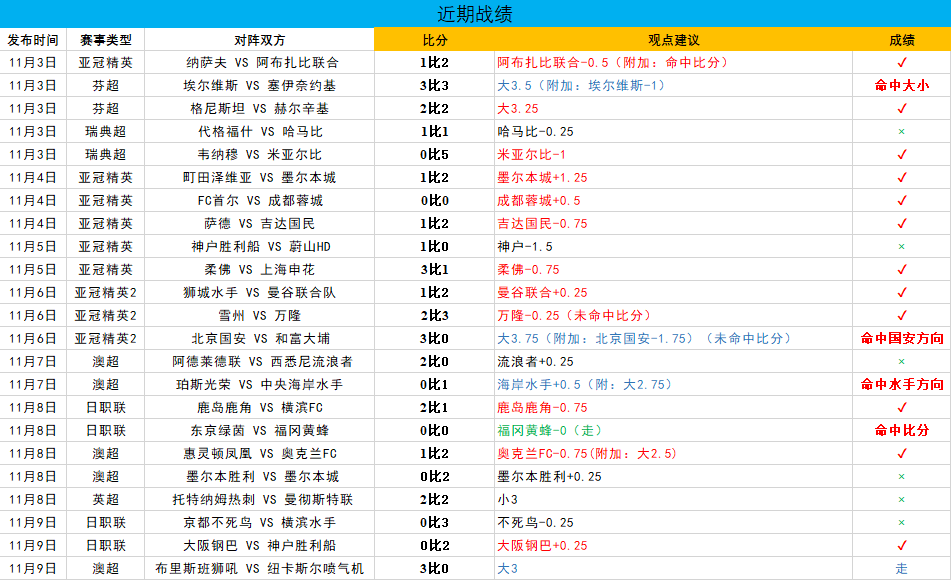Click the checkmark in the 韦纳穆 VS 米亚尔比 row

coord(901,154)
